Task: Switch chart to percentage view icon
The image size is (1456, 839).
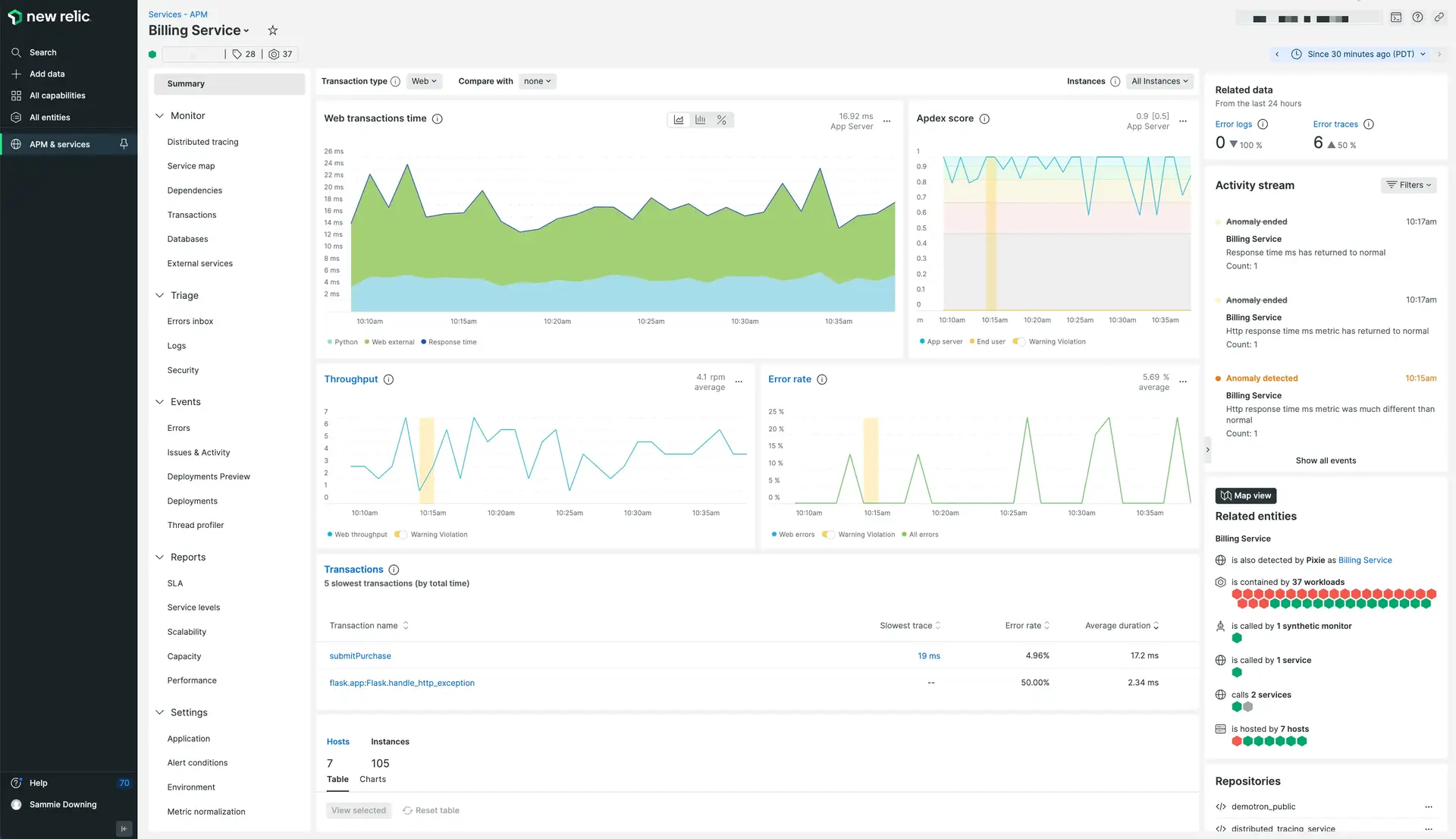Action: (x=722, y=120)
